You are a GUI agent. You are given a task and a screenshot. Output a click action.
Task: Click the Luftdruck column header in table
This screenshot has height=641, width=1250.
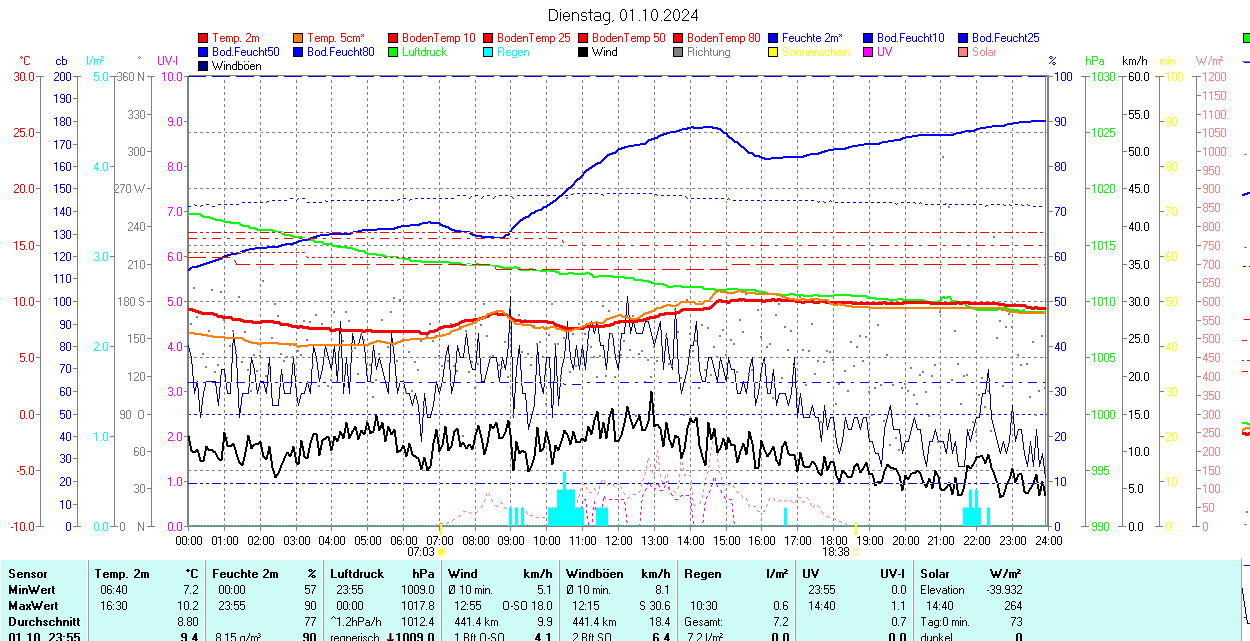click(357, 574)
